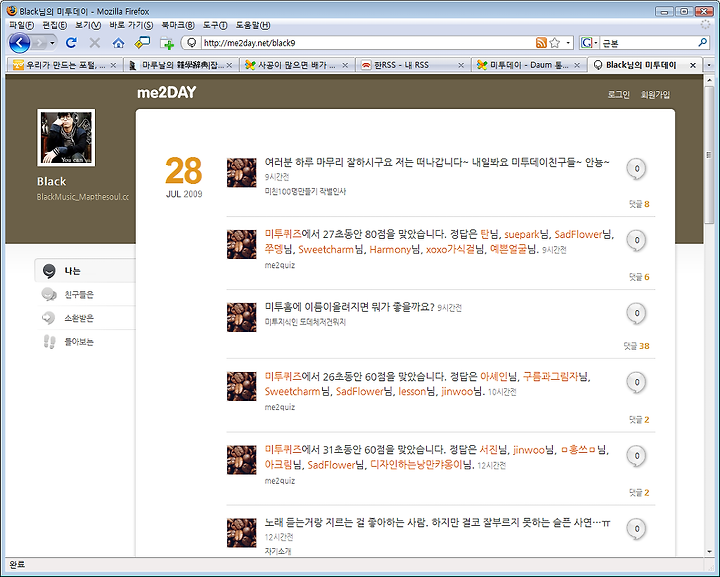Open the address bar URL history dropdown
Screen dimensions: 720x577
pyautogui.click(x=568, y=43)
